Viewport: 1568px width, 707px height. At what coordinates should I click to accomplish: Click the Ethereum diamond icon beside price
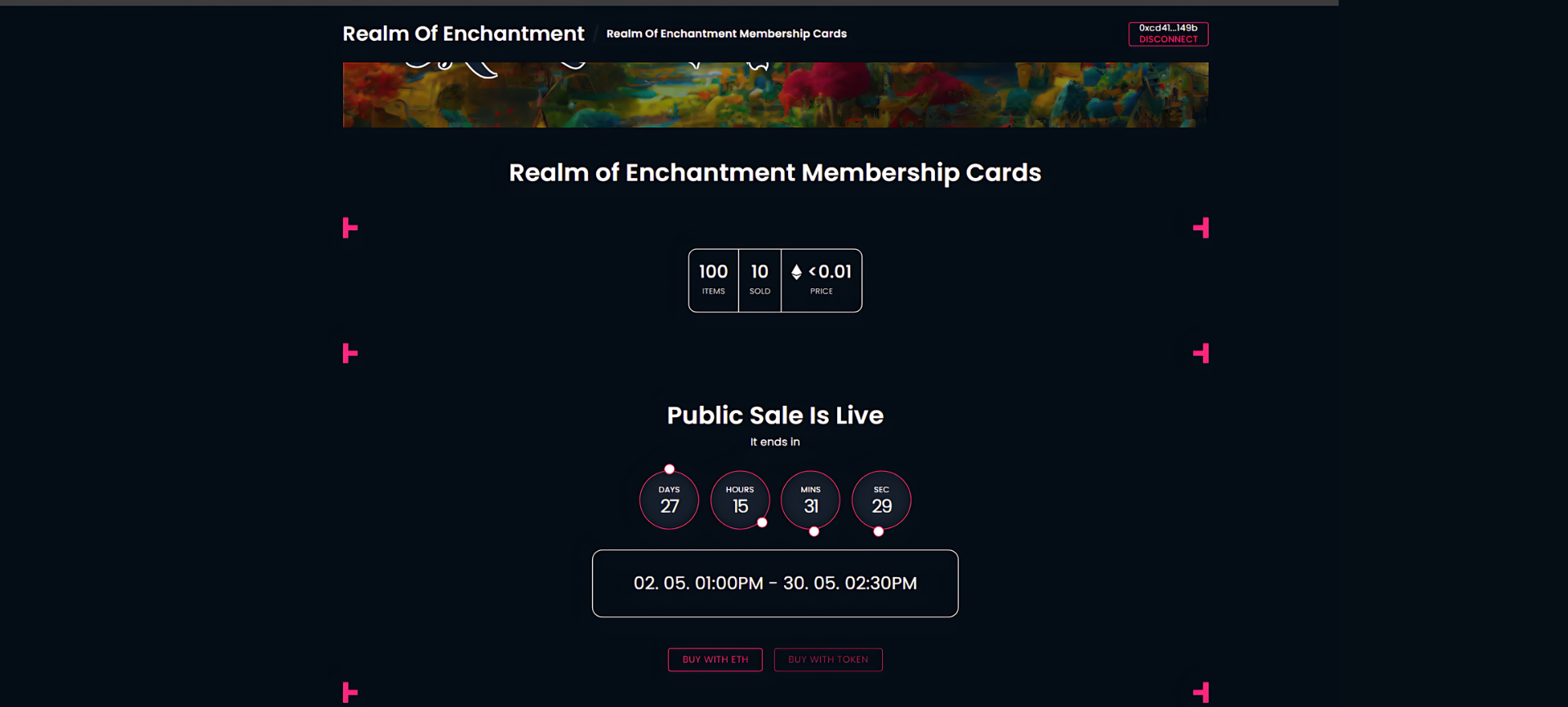(x=796, y=272)
